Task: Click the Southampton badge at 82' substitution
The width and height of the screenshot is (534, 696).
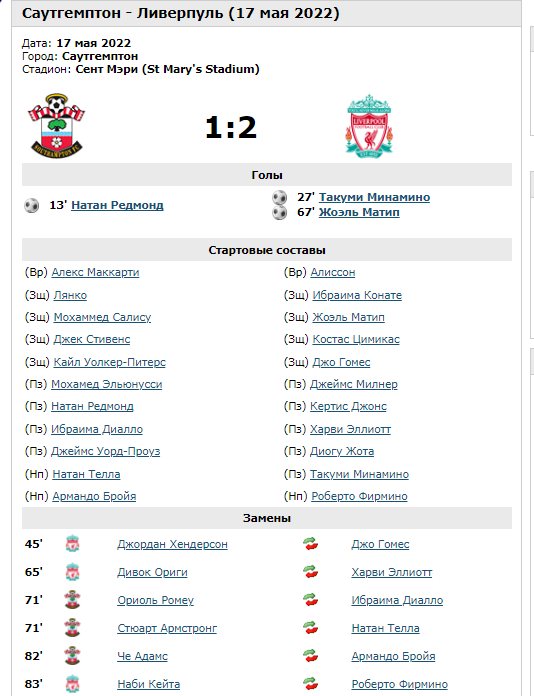Action: click(72, 656)
